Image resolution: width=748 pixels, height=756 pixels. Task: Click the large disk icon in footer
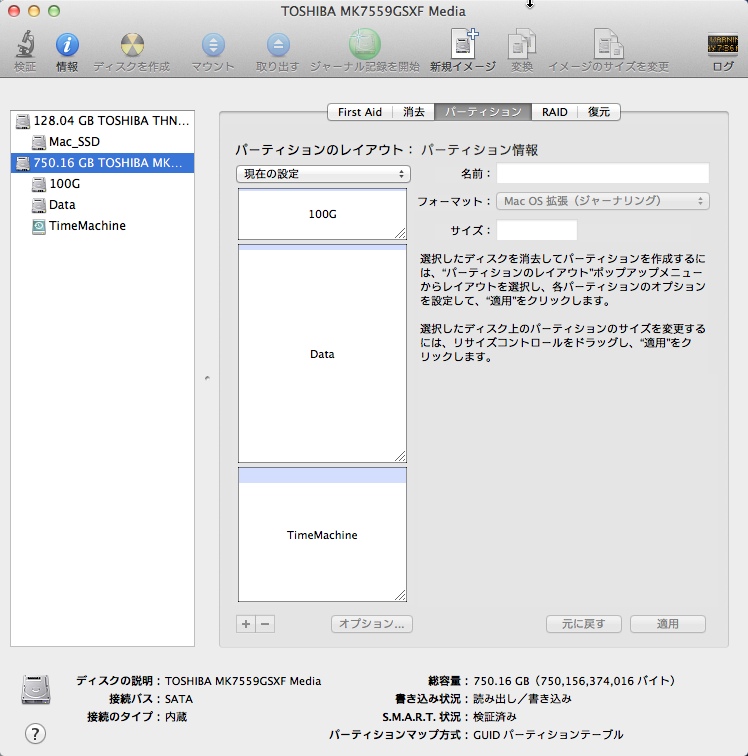click(x=36, y=689)
